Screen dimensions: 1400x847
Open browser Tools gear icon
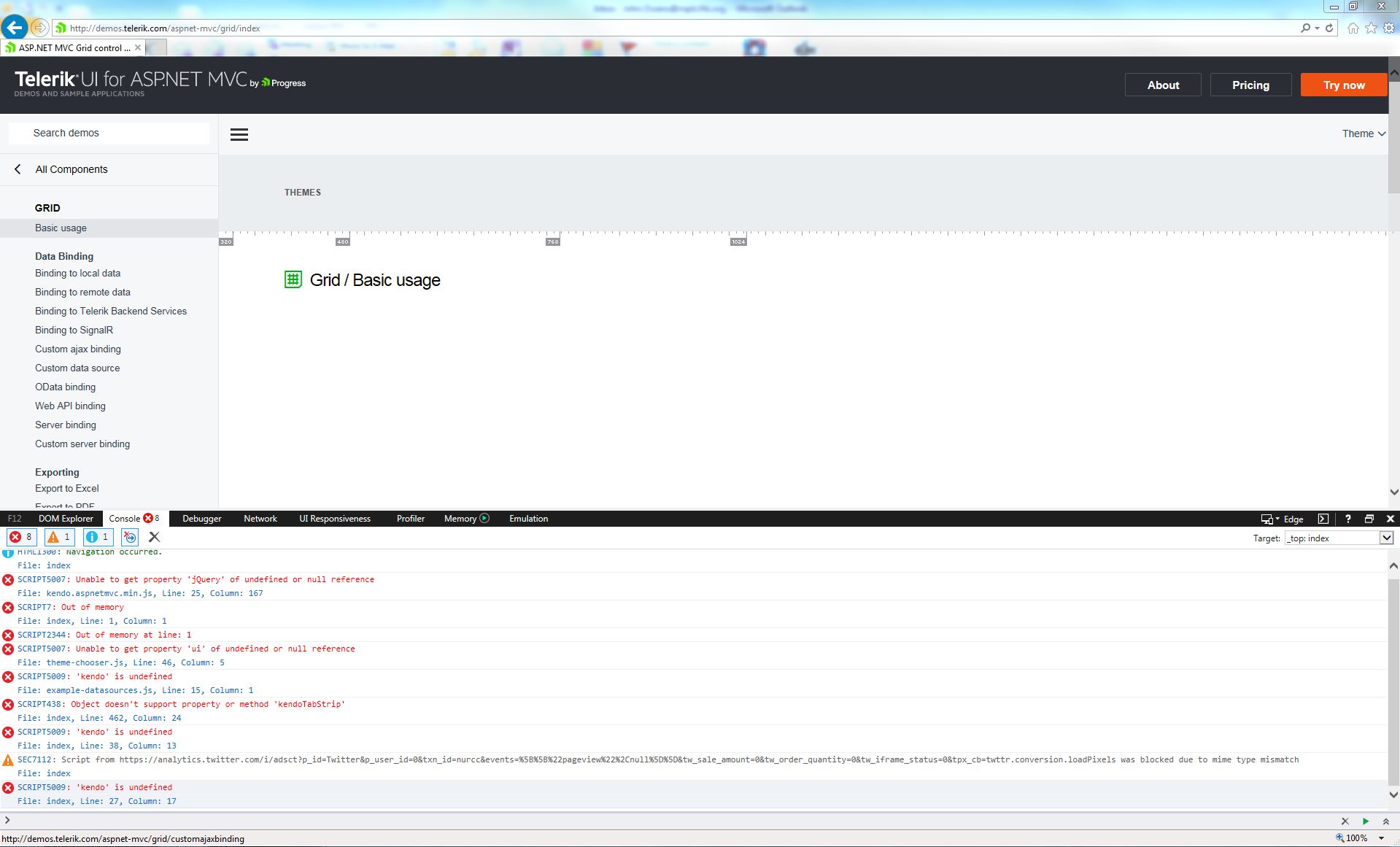[1389, 28]
